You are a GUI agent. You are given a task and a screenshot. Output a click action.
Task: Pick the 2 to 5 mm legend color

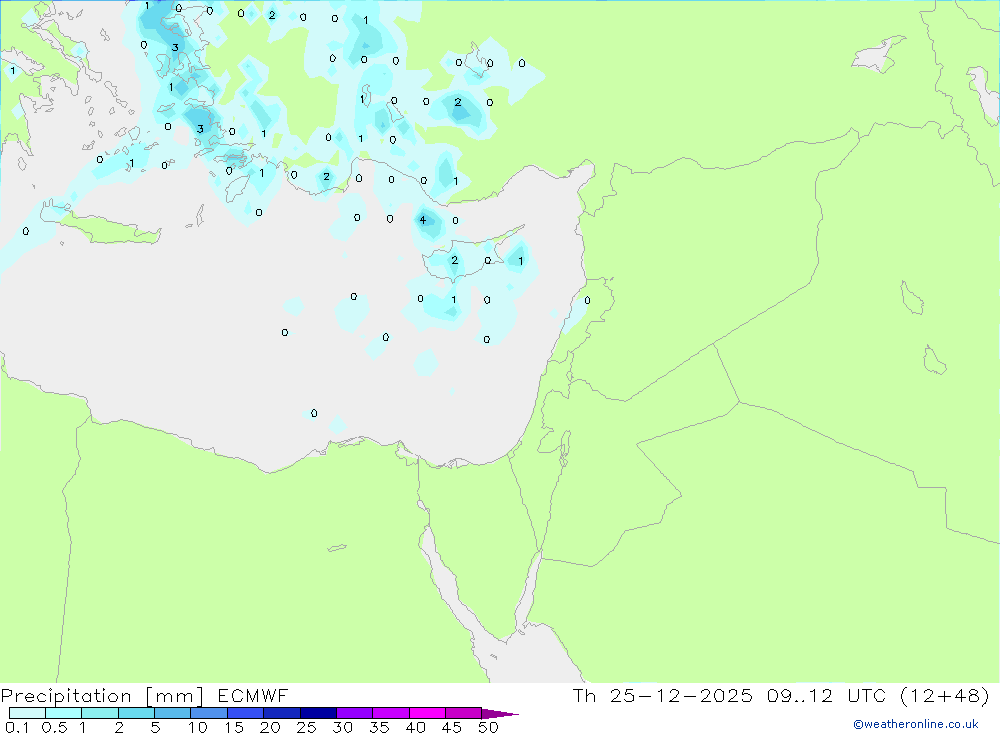tap(136, 713)
